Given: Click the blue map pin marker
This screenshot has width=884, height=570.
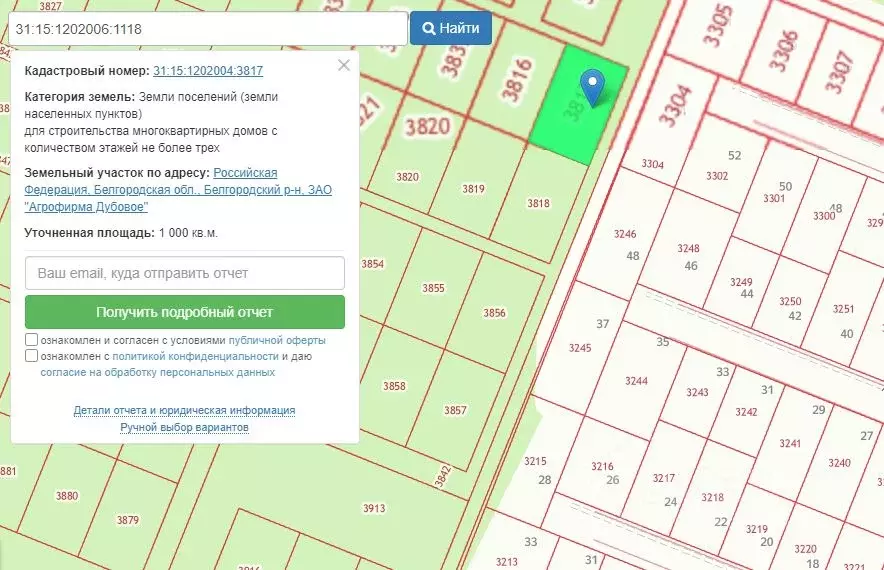Looking at the screenshot, I should pos(593,87).
